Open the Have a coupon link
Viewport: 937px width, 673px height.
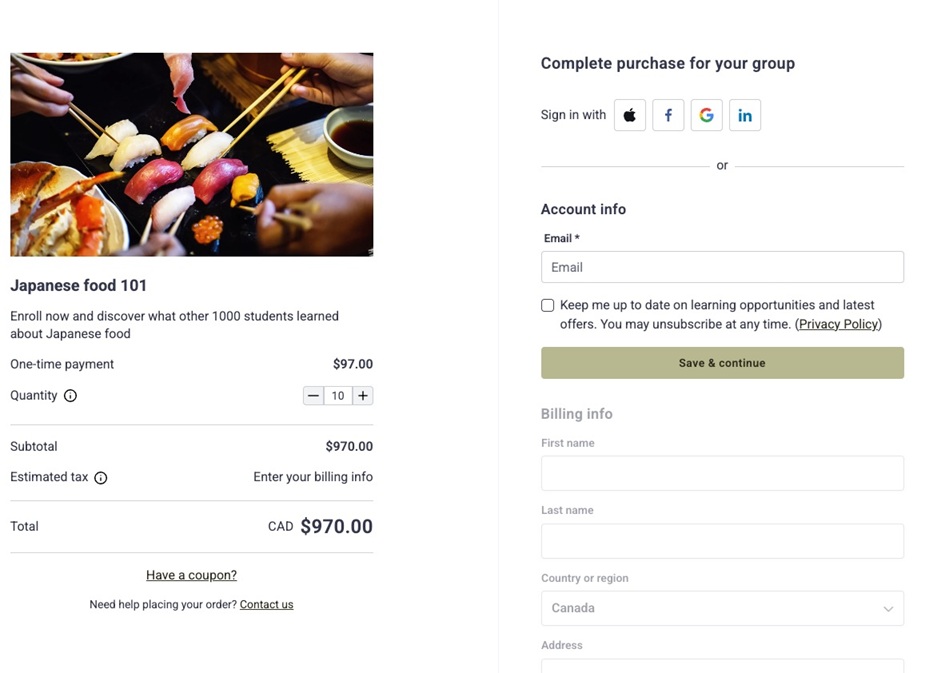[x=191, y=575]
